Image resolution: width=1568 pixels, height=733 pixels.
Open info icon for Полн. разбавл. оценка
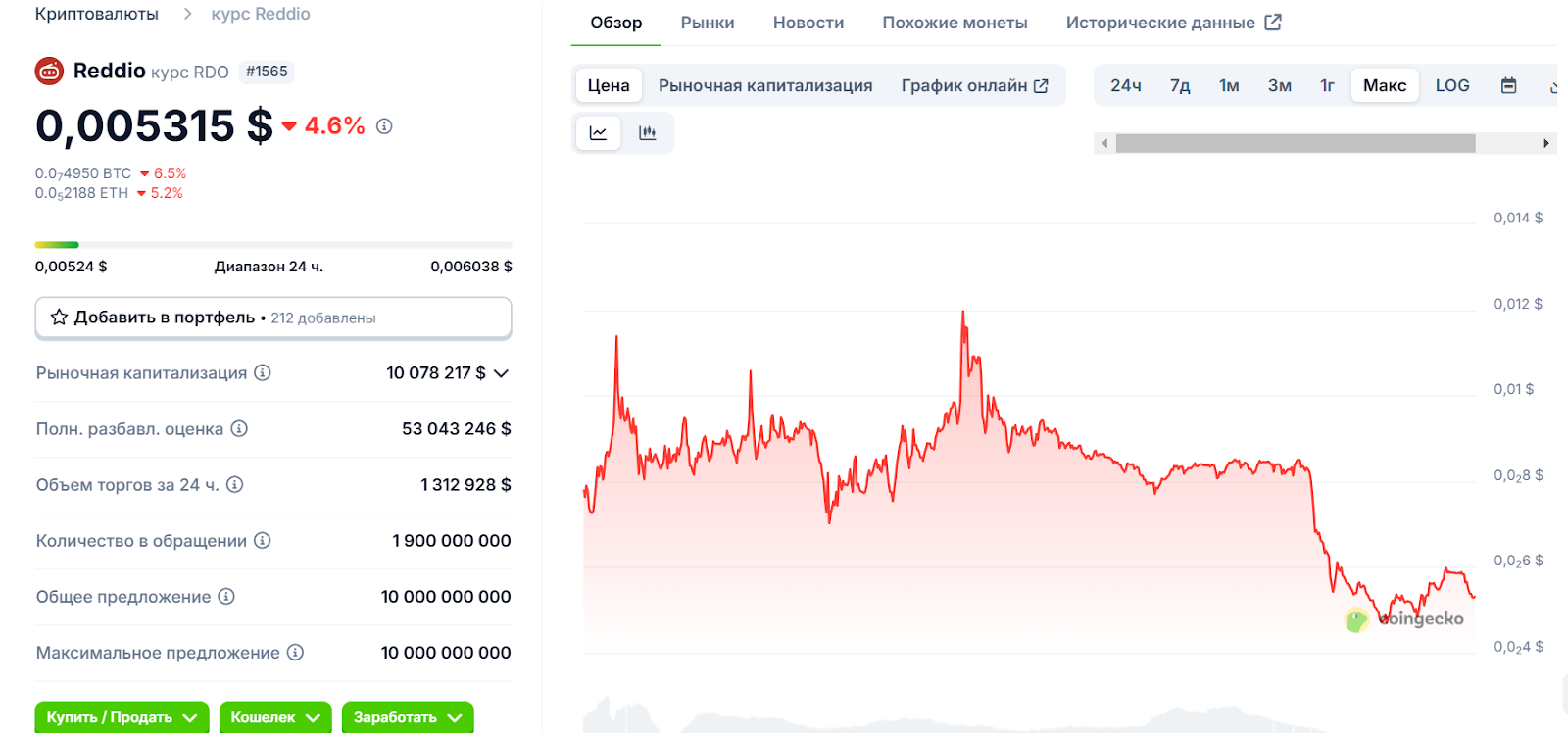coord(239,428)
